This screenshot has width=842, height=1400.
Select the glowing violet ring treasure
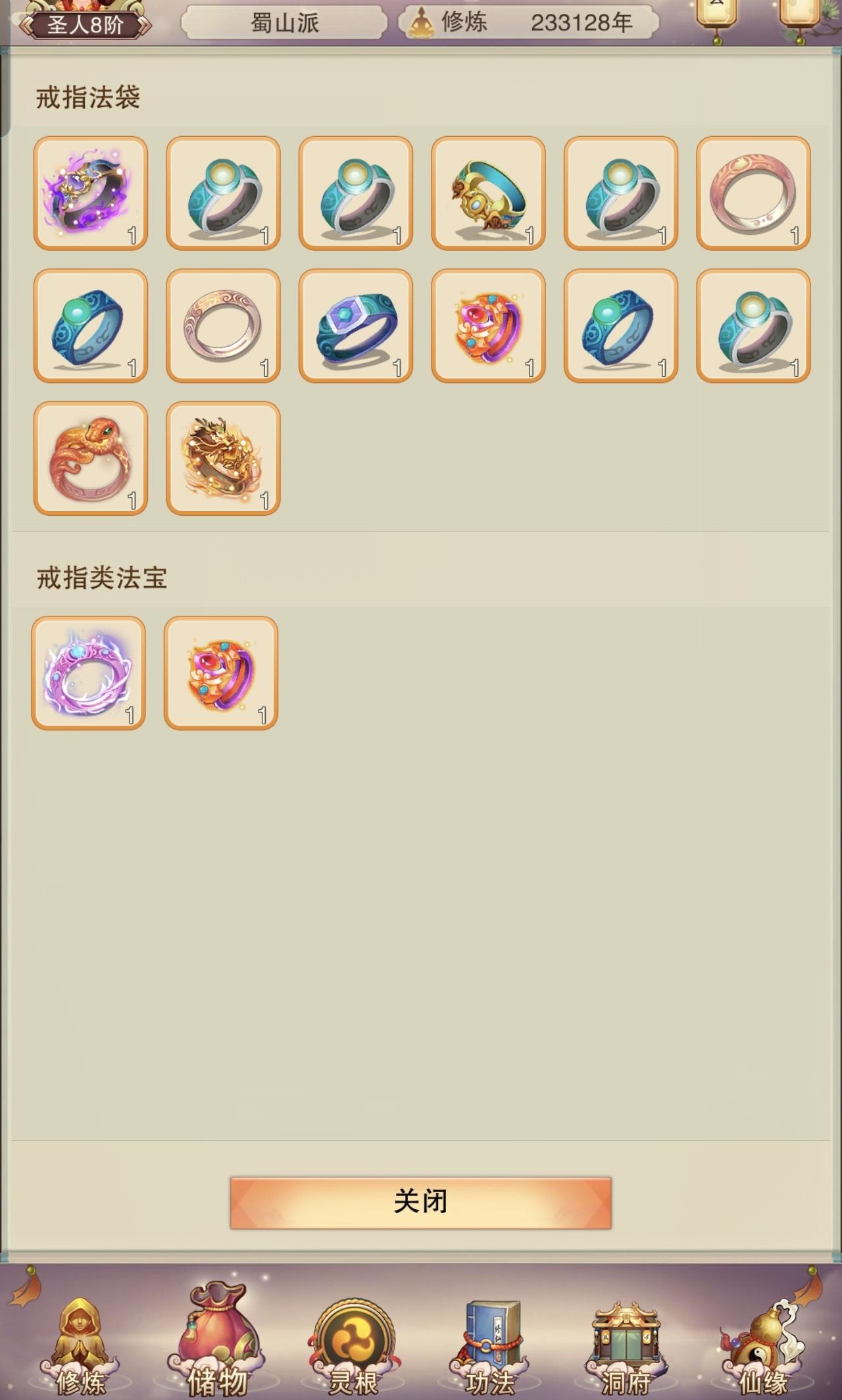(89, 673)
